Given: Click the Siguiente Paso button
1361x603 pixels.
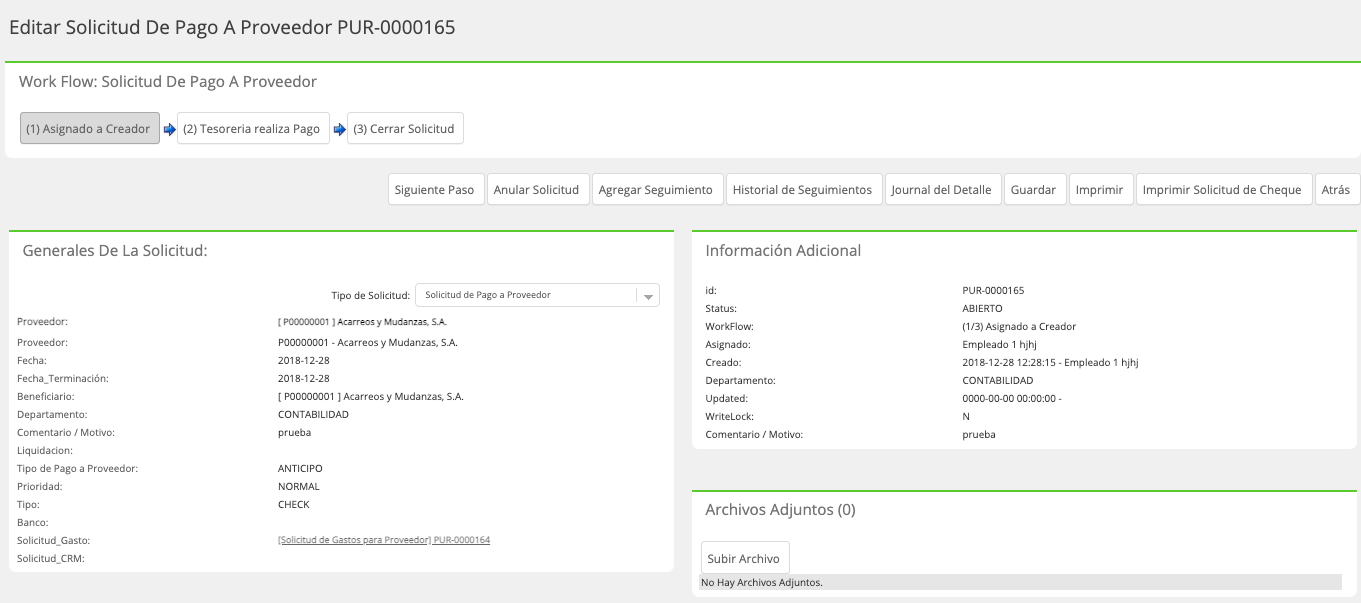Looking at the screenshot, I should (435, 190).
